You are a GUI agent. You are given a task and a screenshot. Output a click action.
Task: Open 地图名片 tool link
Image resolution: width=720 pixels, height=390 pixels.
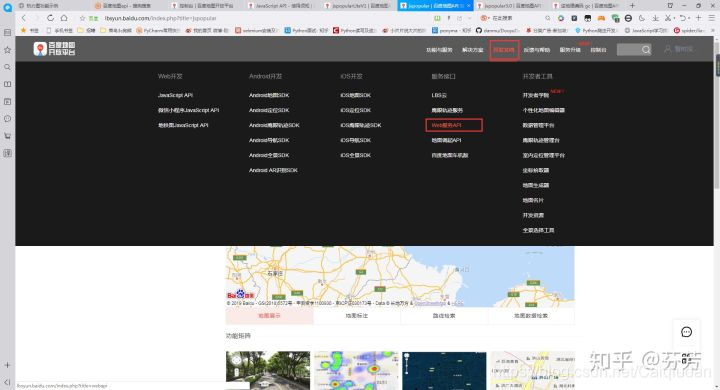(533, 200)
